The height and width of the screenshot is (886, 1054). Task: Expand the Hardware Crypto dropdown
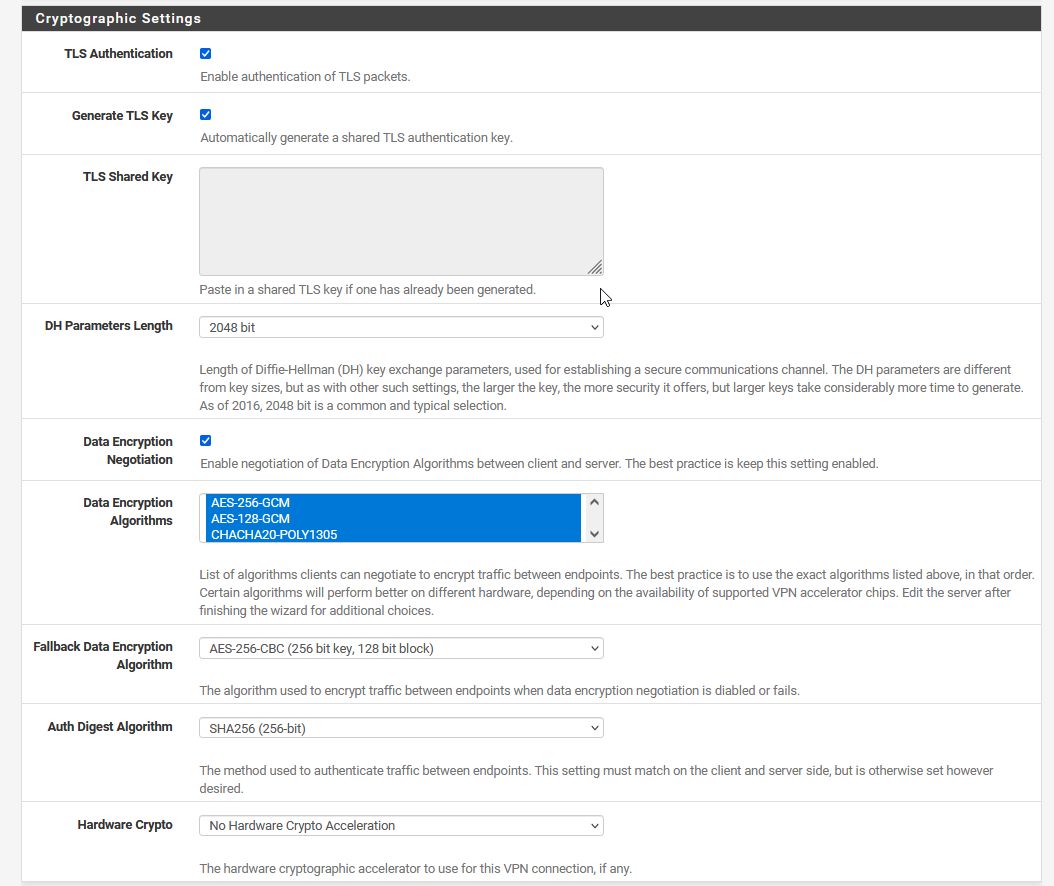(401, 825)
